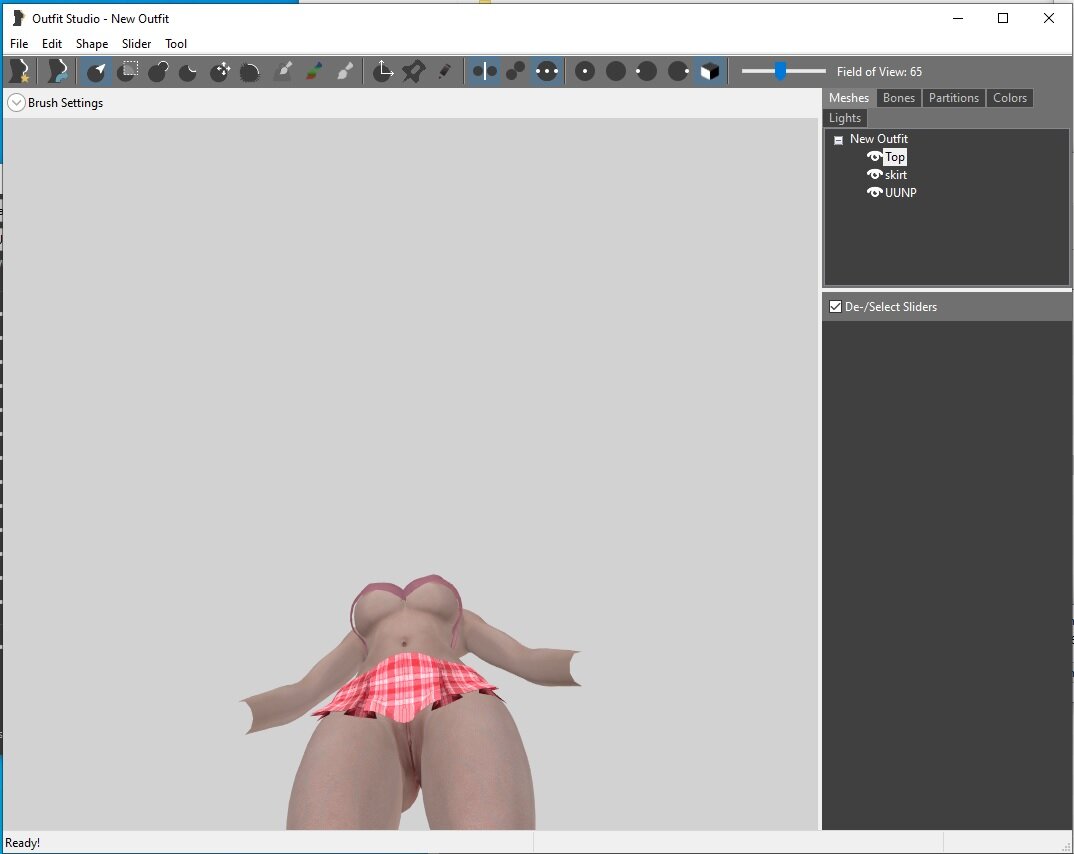Uncheck De-/Select Sliders checkbox
Screen dimensions: 1074x854
[x=835, y=306]
